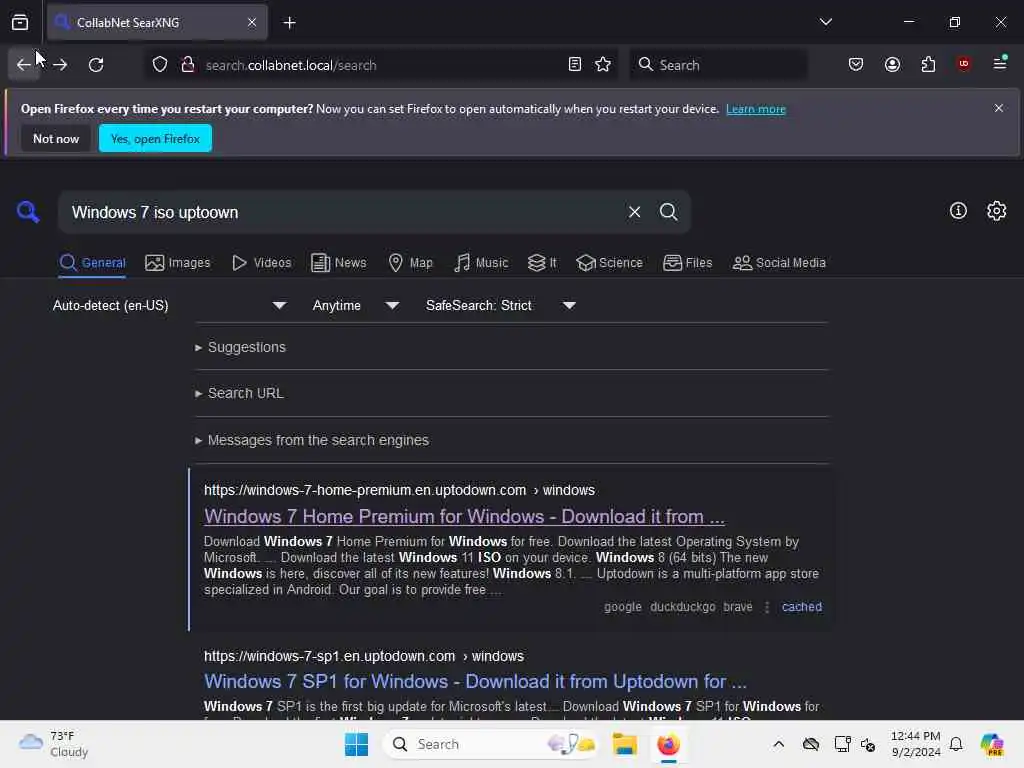Screen dimensions: 1024x768
Task: Go forward with the forward arrow
Action: (x=60, y=65)
